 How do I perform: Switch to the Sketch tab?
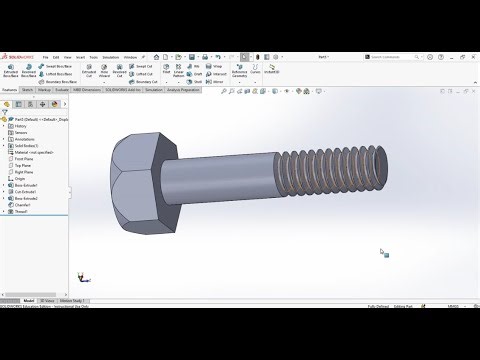[27, 90]
